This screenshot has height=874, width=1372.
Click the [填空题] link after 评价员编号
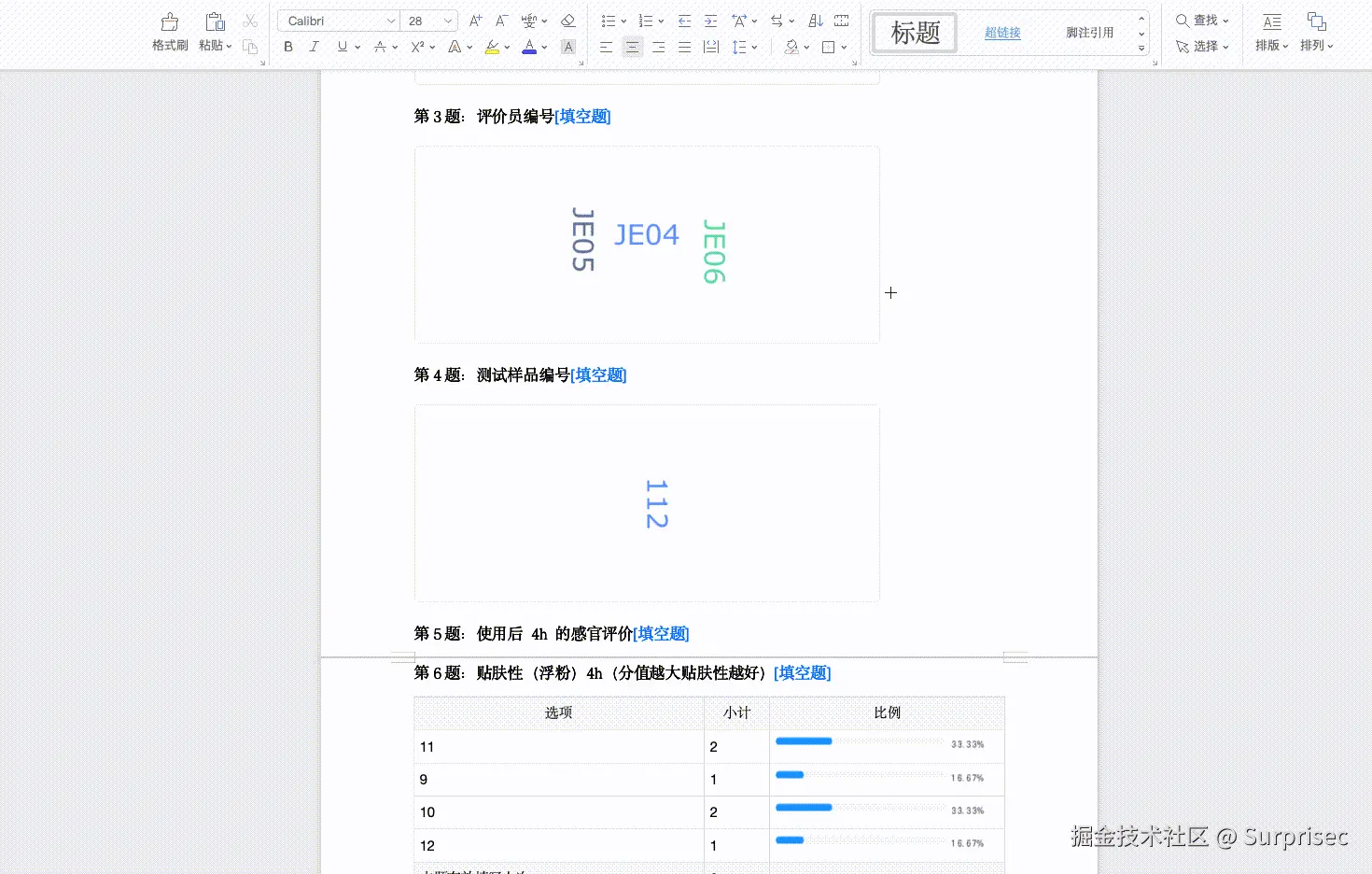(581, 116)
